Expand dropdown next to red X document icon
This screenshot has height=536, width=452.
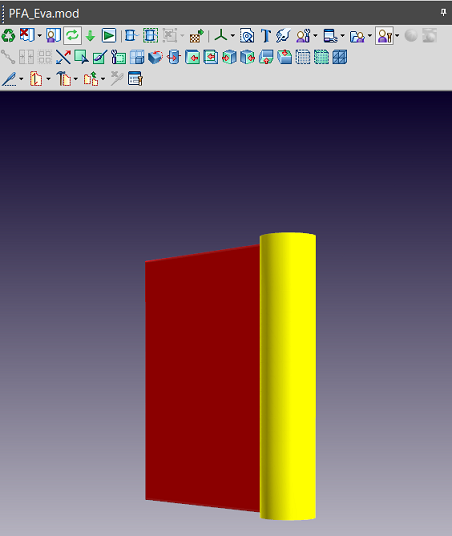[x=40, y=36]
